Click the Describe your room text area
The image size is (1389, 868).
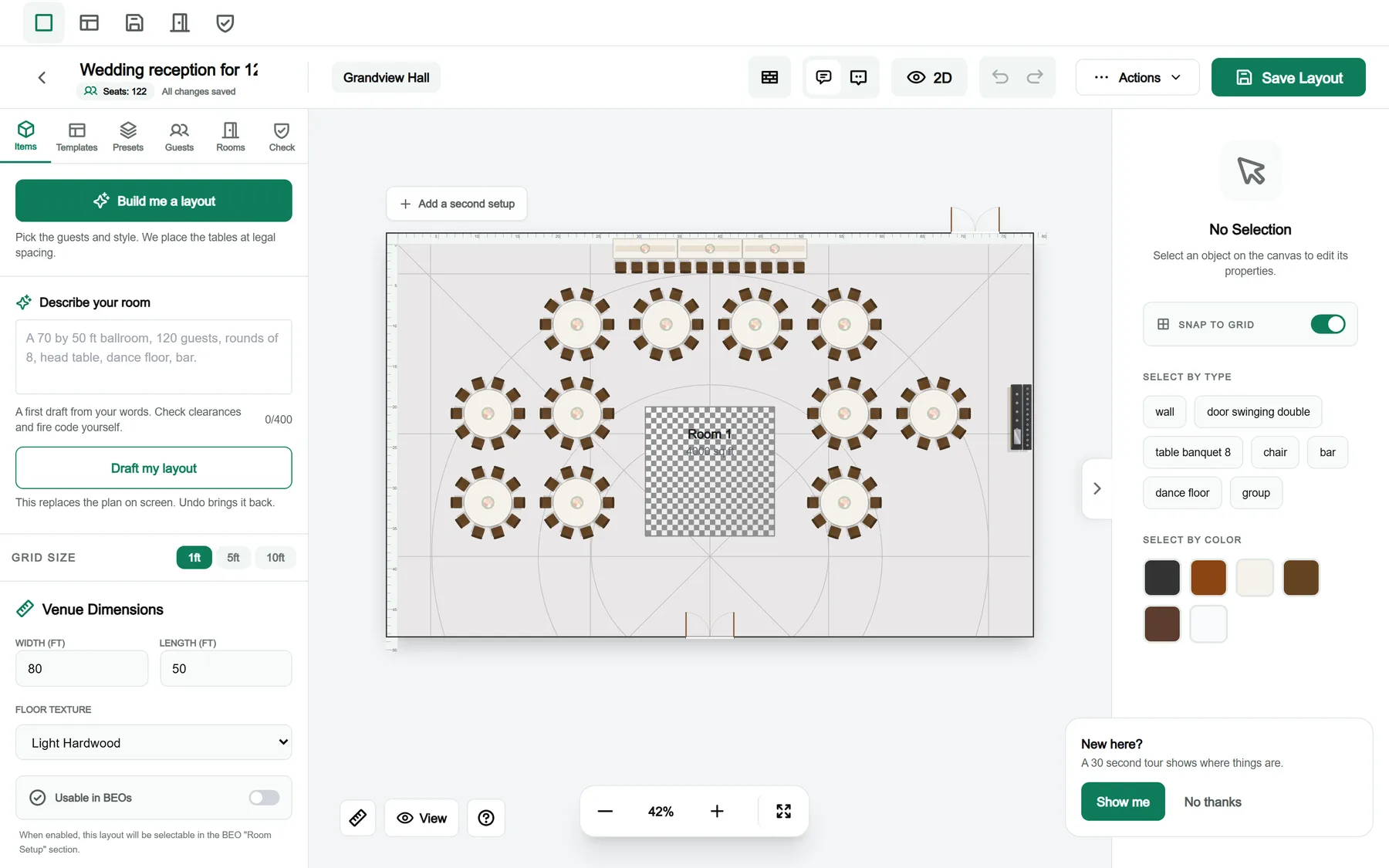click(154, 356)
